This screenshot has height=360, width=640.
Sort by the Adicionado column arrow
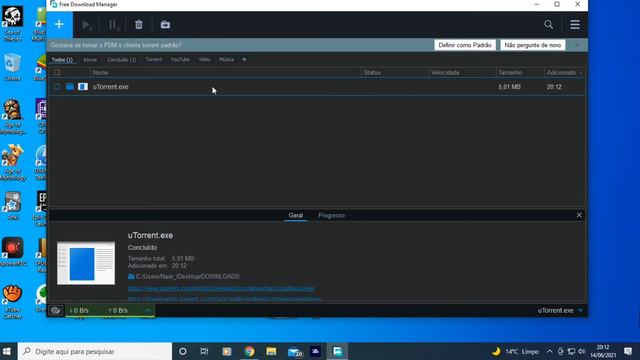581,73
